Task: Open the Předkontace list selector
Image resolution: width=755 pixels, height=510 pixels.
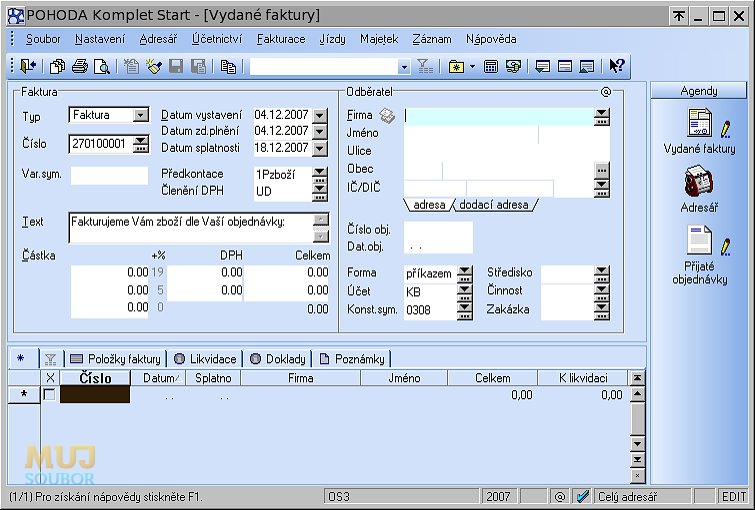Action: pos(320,175)
